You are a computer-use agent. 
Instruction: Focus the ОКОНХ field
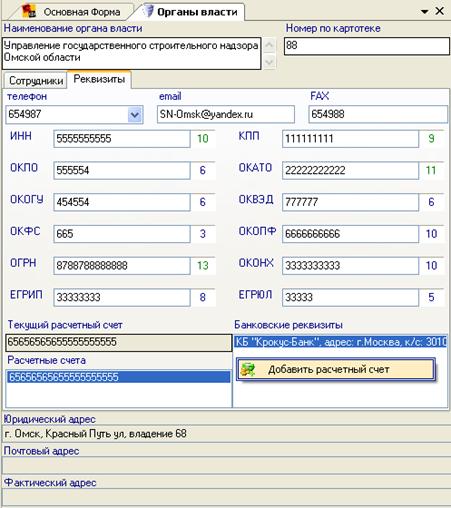pos(350,266)
